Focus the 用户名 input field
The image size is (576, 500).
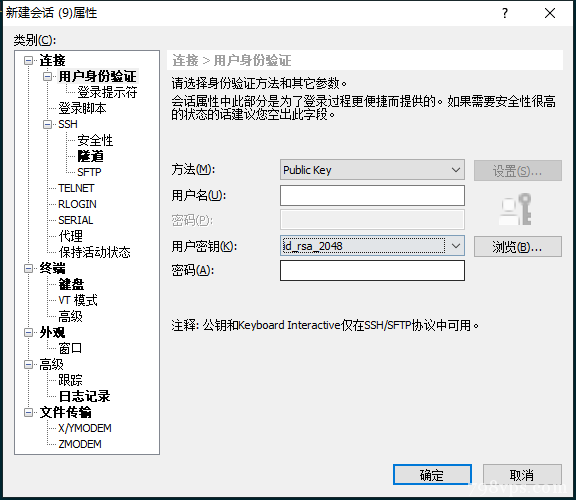372,195
